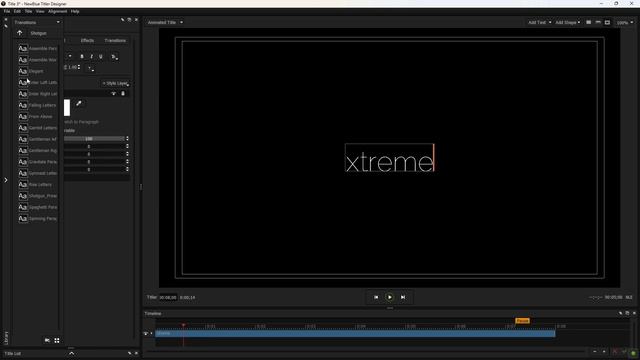Switch to the Effects tab
Viewport: 640px width, 360px height.
tap(87, 40)
